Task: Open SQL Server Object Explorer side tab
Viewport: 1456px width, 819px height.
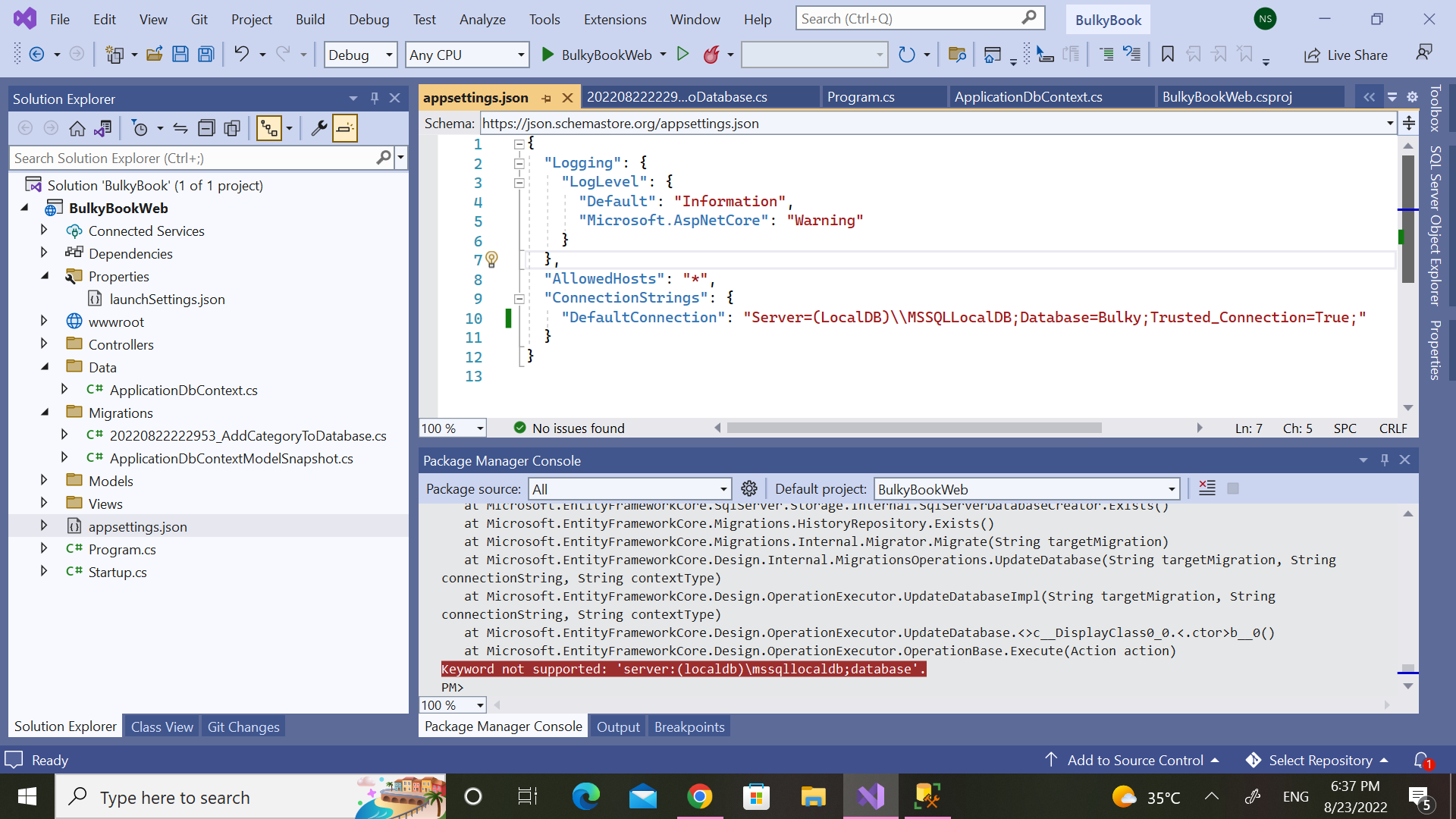Action: click(1435, 225)
